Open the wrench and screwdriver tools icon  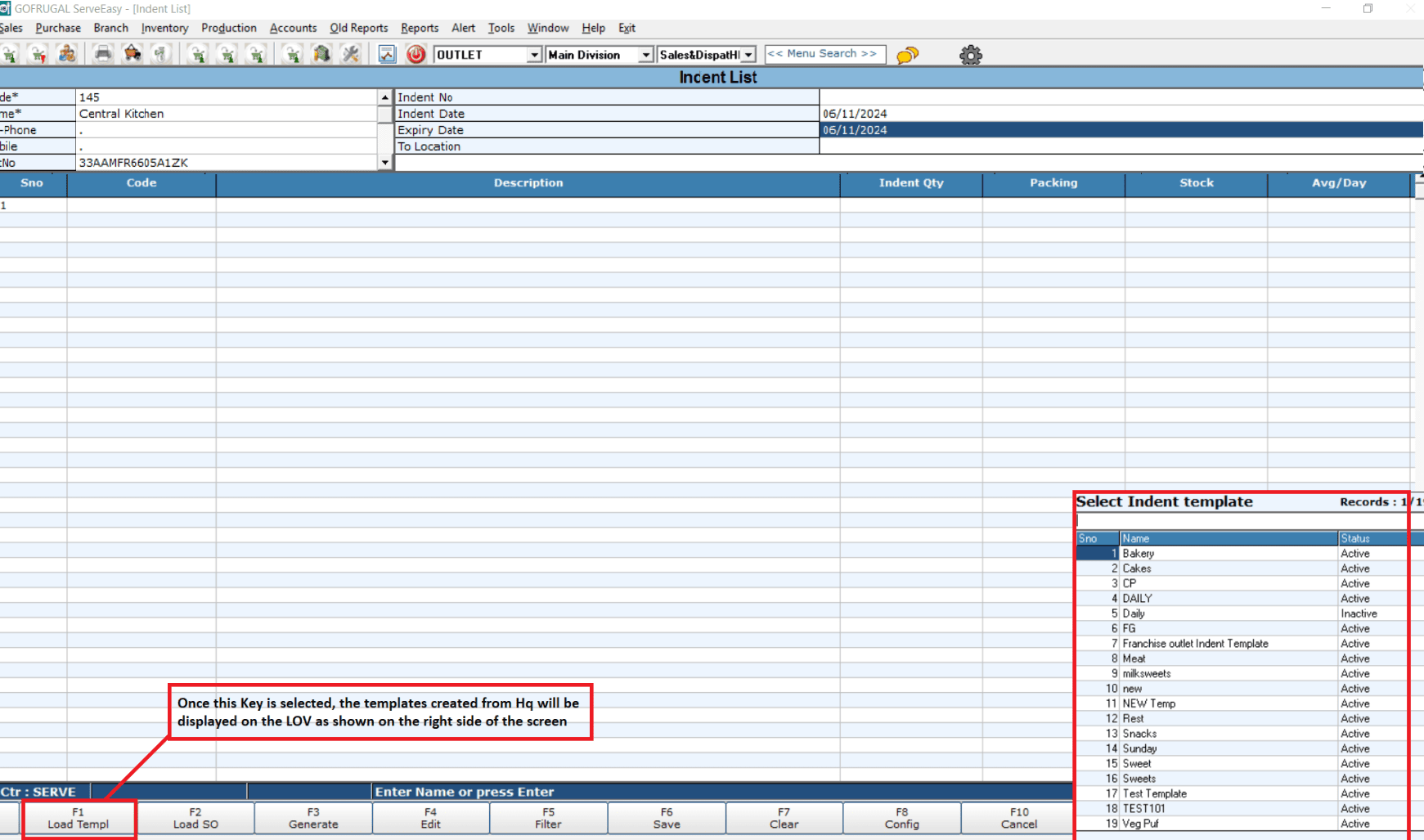[x=351, y=55]
